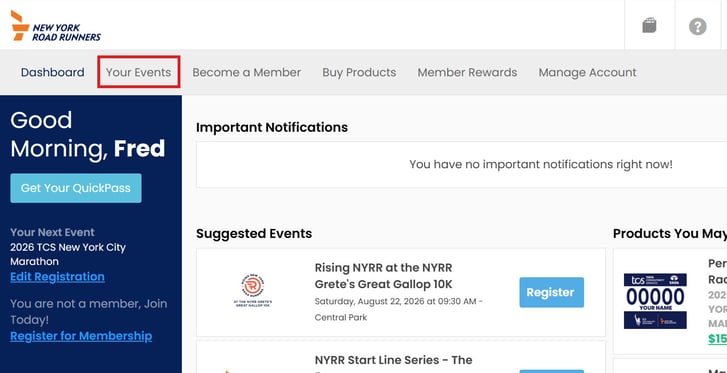View the Member Rewards tab

click(467, 72)
